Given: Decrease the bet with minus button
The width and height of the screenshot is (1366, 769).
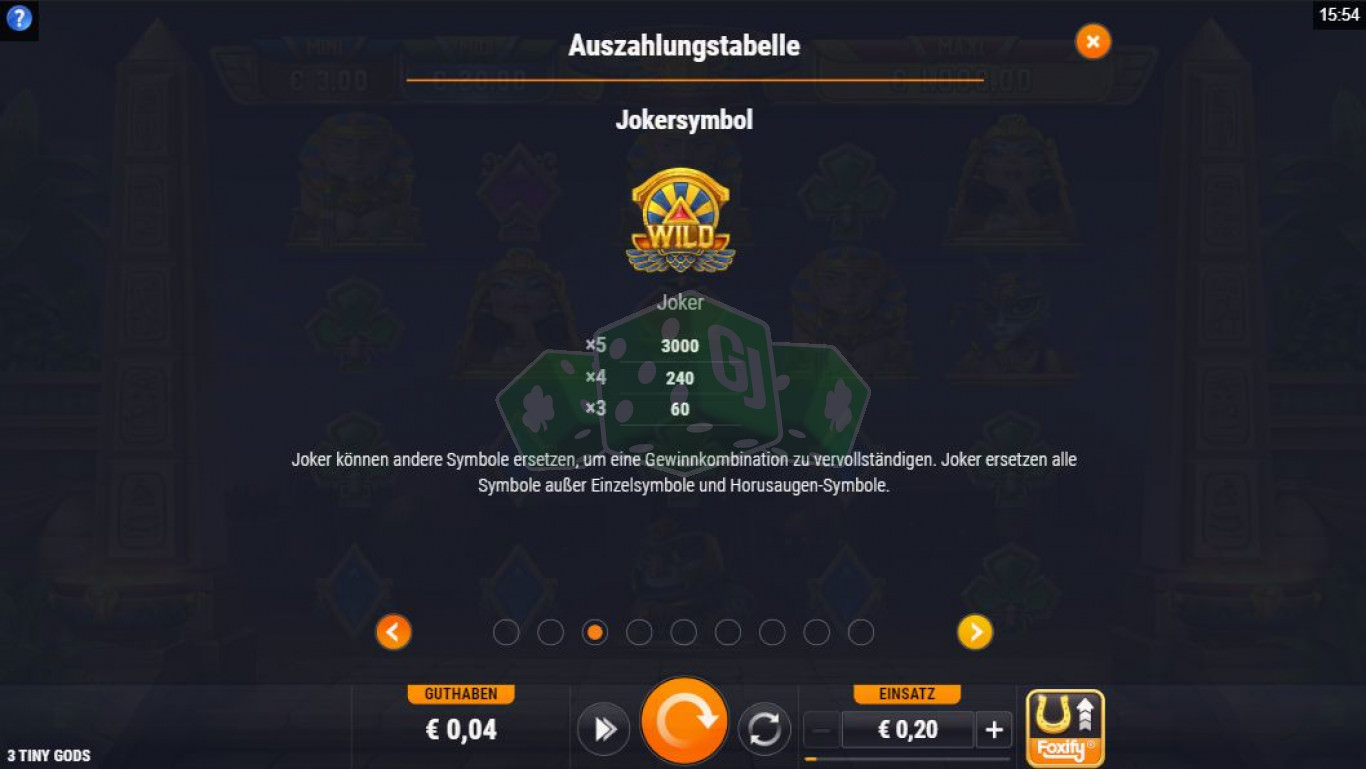Looking at the screenshot, I should 821,730.
